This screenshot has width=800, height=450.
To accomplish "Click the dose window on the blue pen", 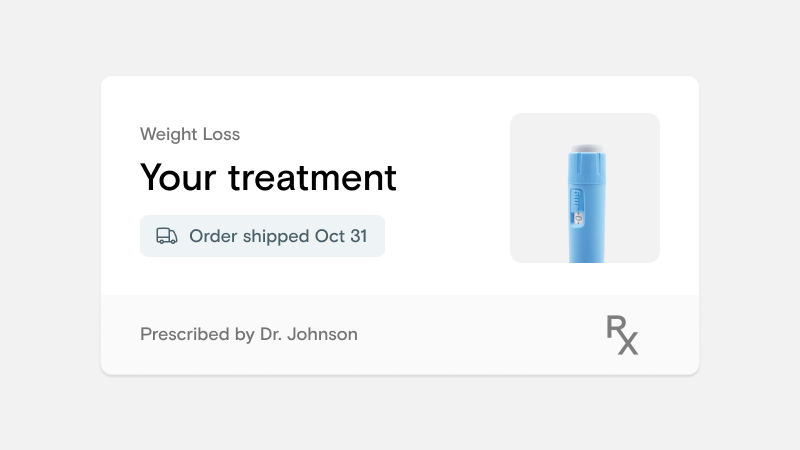I will [578, 212].
